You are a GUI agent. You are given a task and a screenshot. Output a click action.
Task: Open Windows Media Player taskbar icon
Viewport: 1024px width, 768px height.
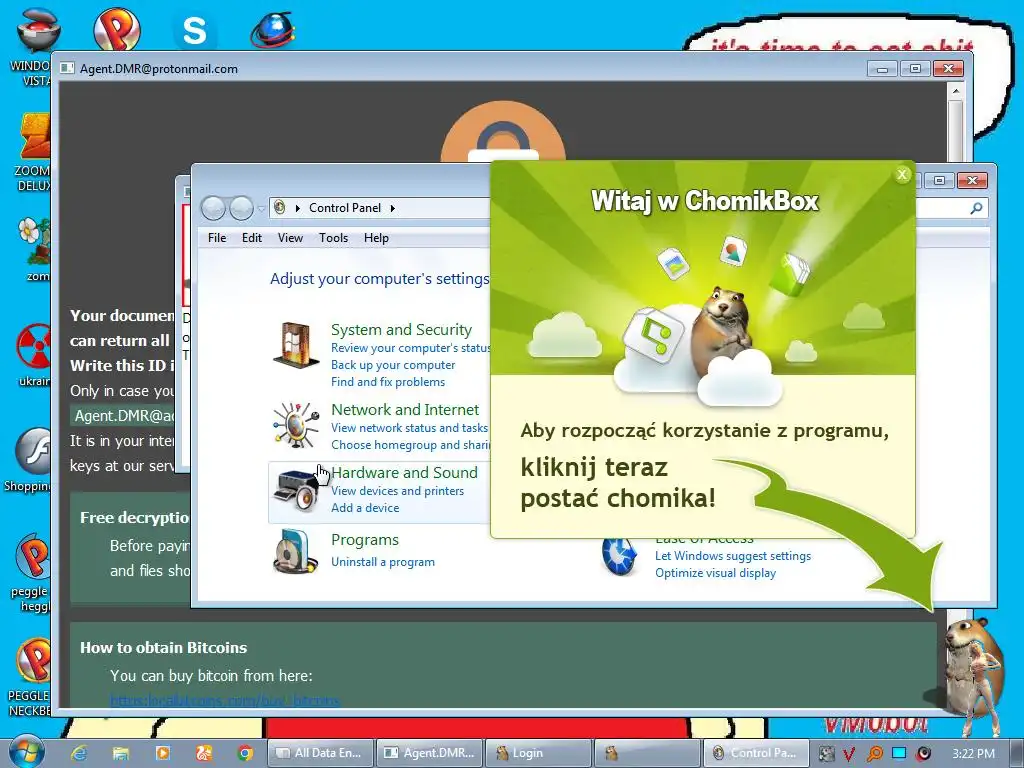(163, 753)
